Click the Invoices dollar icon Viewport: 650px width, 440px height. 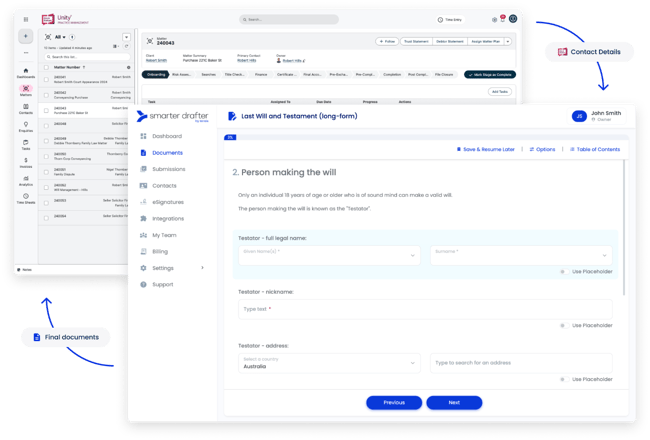[x=27, y=161]
